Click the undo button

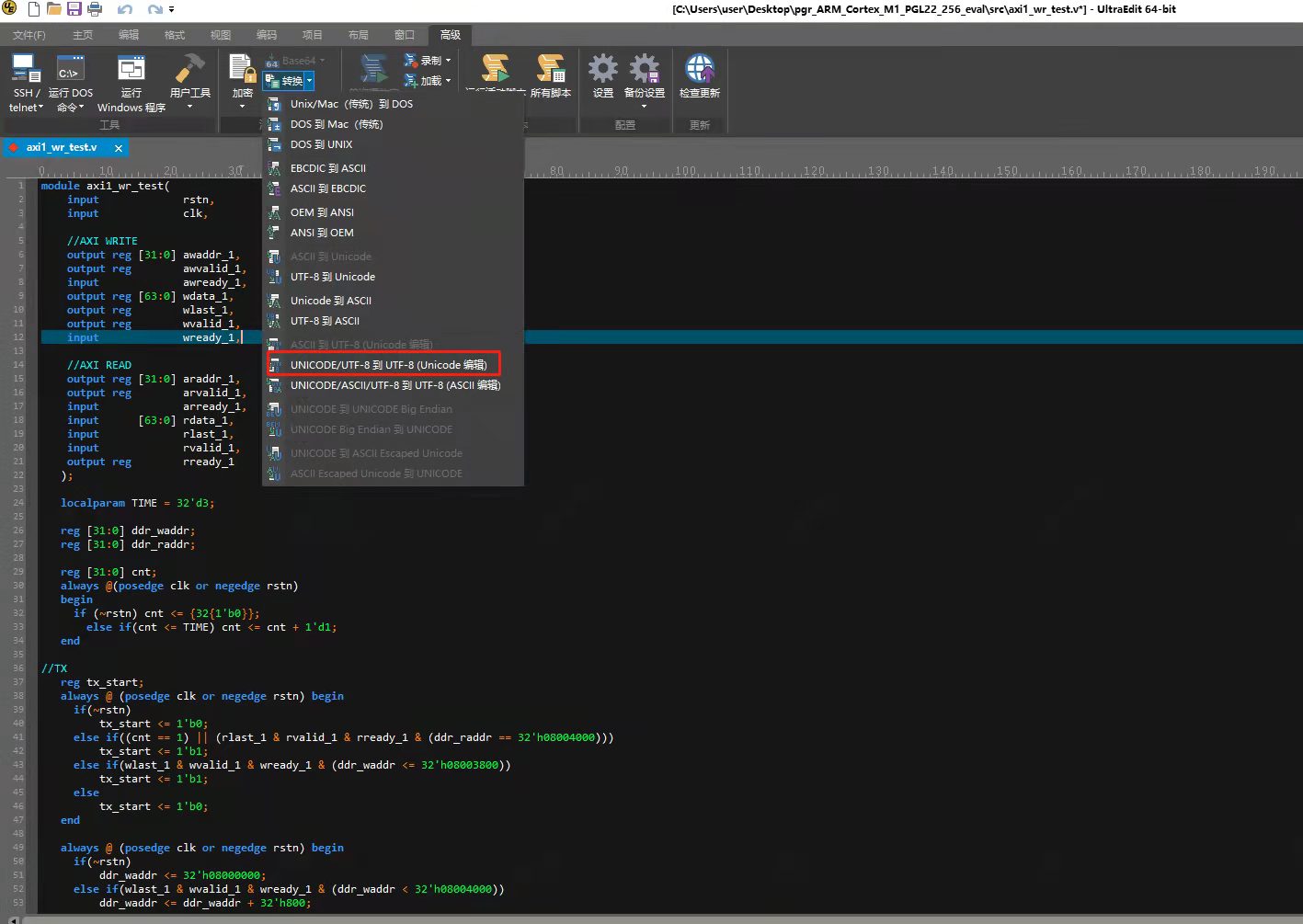(x=126, y=8)
